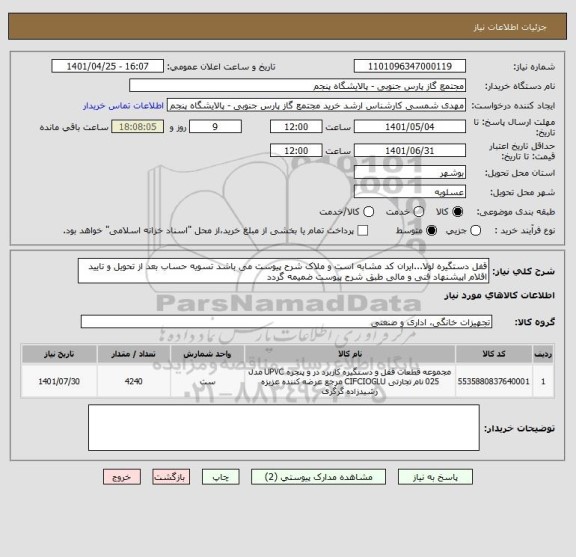Click the چاپ print button

220,477
